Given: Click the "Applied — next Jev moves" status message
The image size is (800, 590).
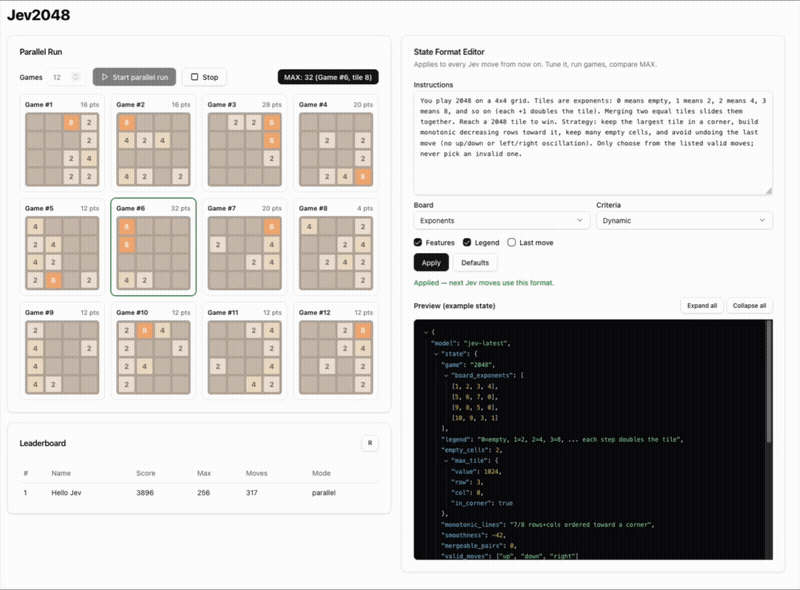Looking at the screenshot, I should click(x=484, y=282).
